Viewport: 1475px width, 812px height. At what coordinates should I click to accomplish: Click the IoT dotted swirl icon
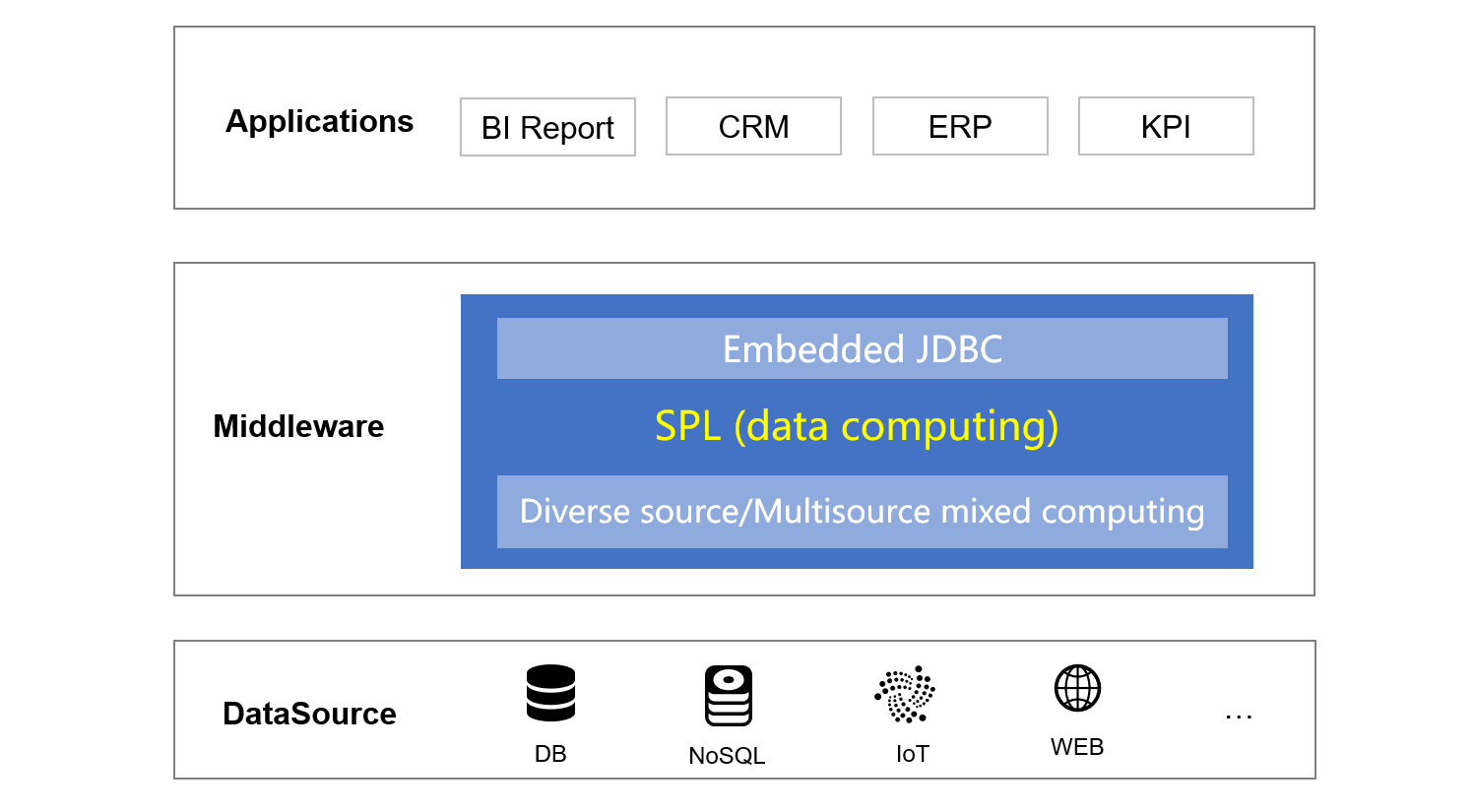pyautogui.click(x=906, y=694)
